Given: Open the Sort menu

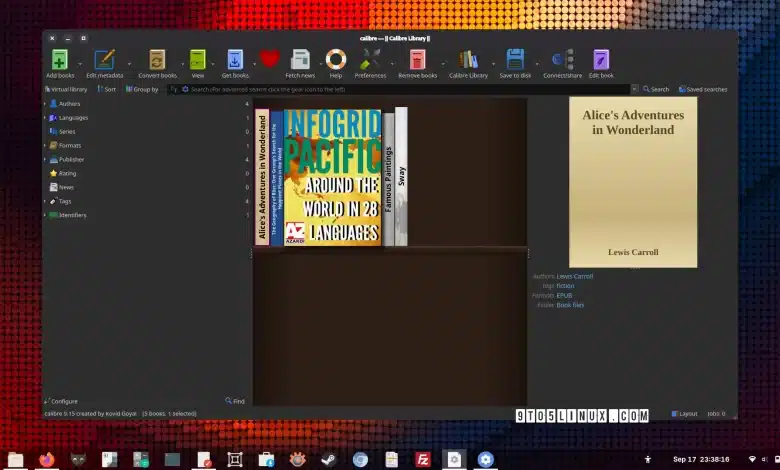Looking at the screenshot, I should point(106,90).
